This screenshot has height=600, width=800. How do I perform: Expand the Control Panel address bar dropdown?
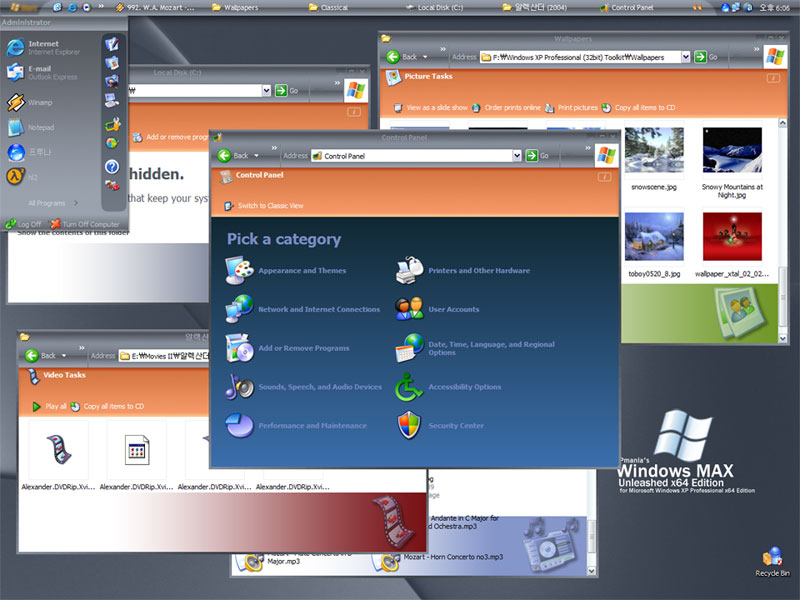click(517, 156)
